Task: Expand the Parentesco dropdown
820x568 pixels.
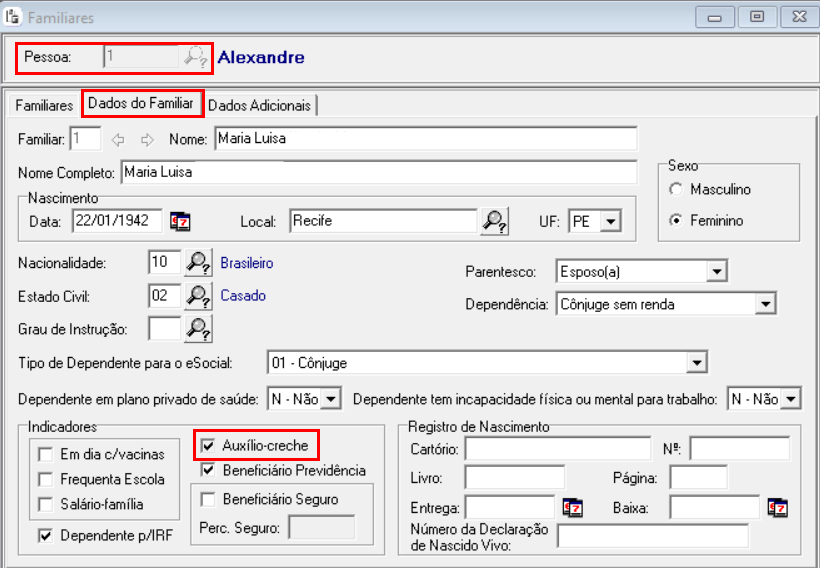Action: (x=715, y=272)
